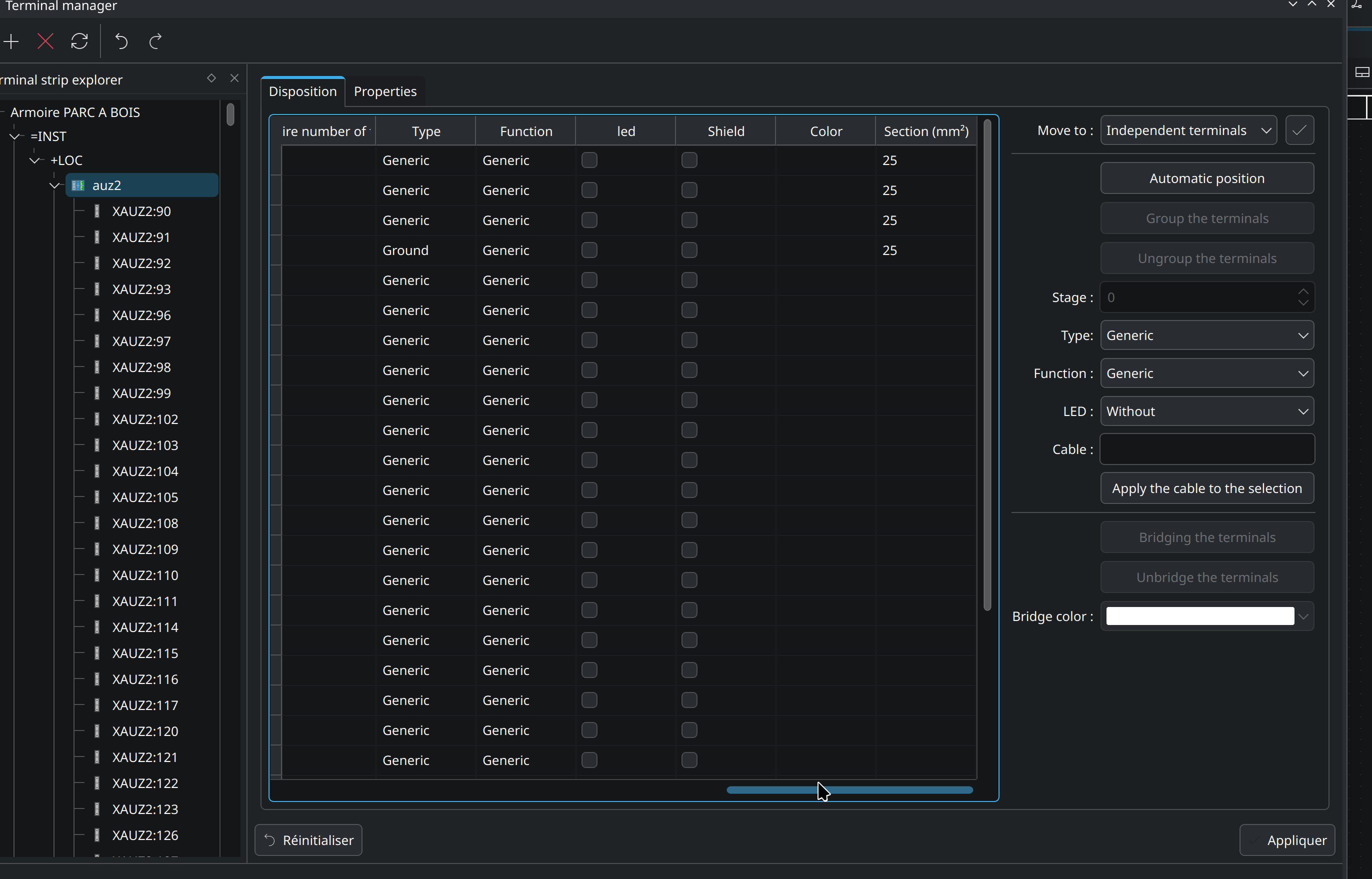Click the undo arrow icon

(x=121, y=41)
